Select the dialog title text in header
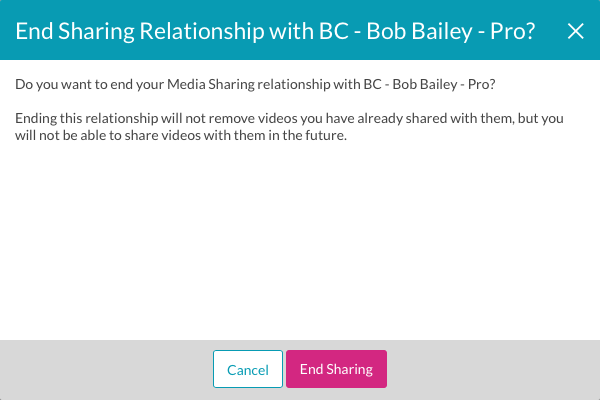This screenshot has height=400, width=600. (x=275, y=31)
